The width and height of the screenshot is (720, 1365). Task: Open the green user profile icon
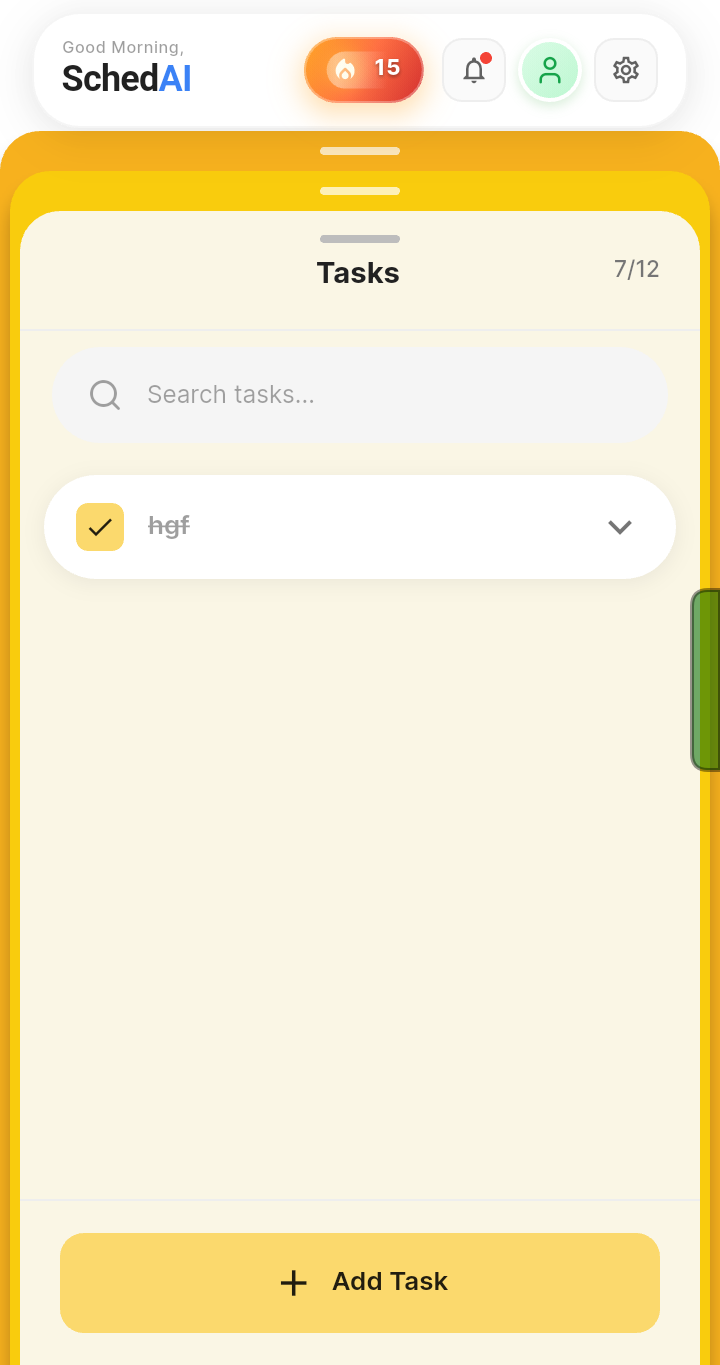[x=550, y=70]
